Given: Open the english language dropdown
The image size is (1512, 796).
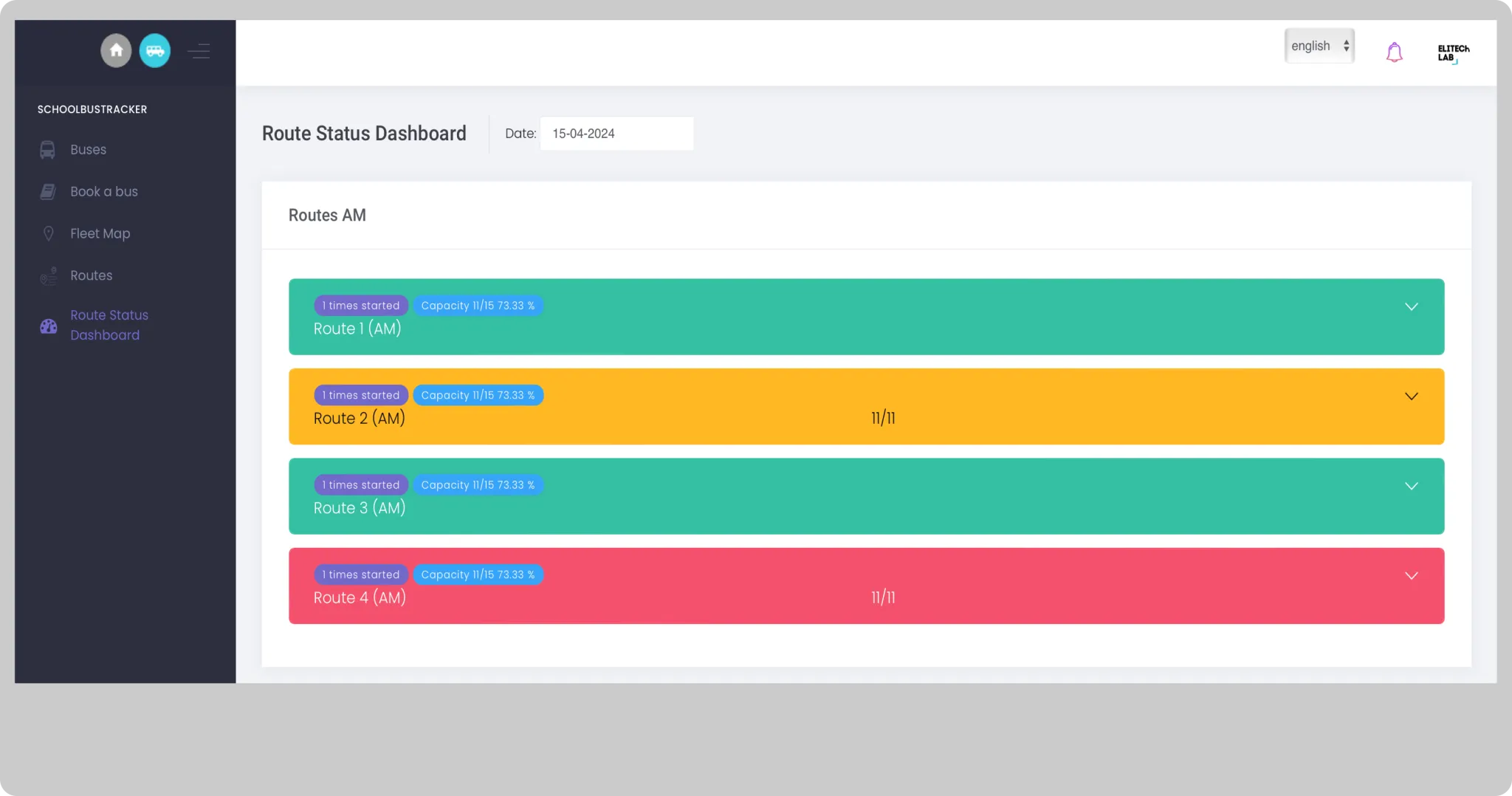Looking at the screenshot, I should (x=1319, y=46).
